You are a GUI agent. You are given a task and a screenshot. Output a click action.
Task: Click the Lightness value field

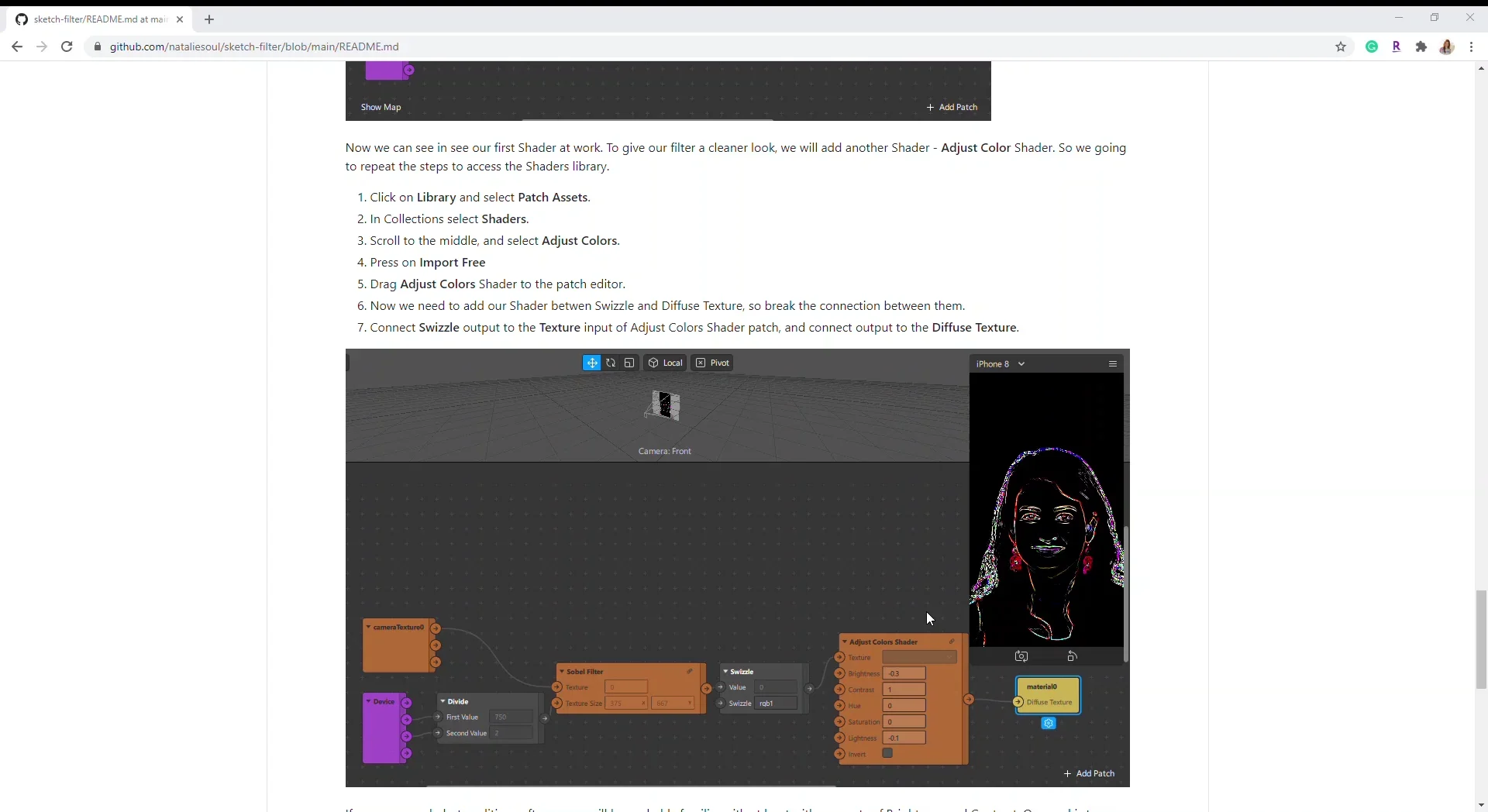[904, 738]
